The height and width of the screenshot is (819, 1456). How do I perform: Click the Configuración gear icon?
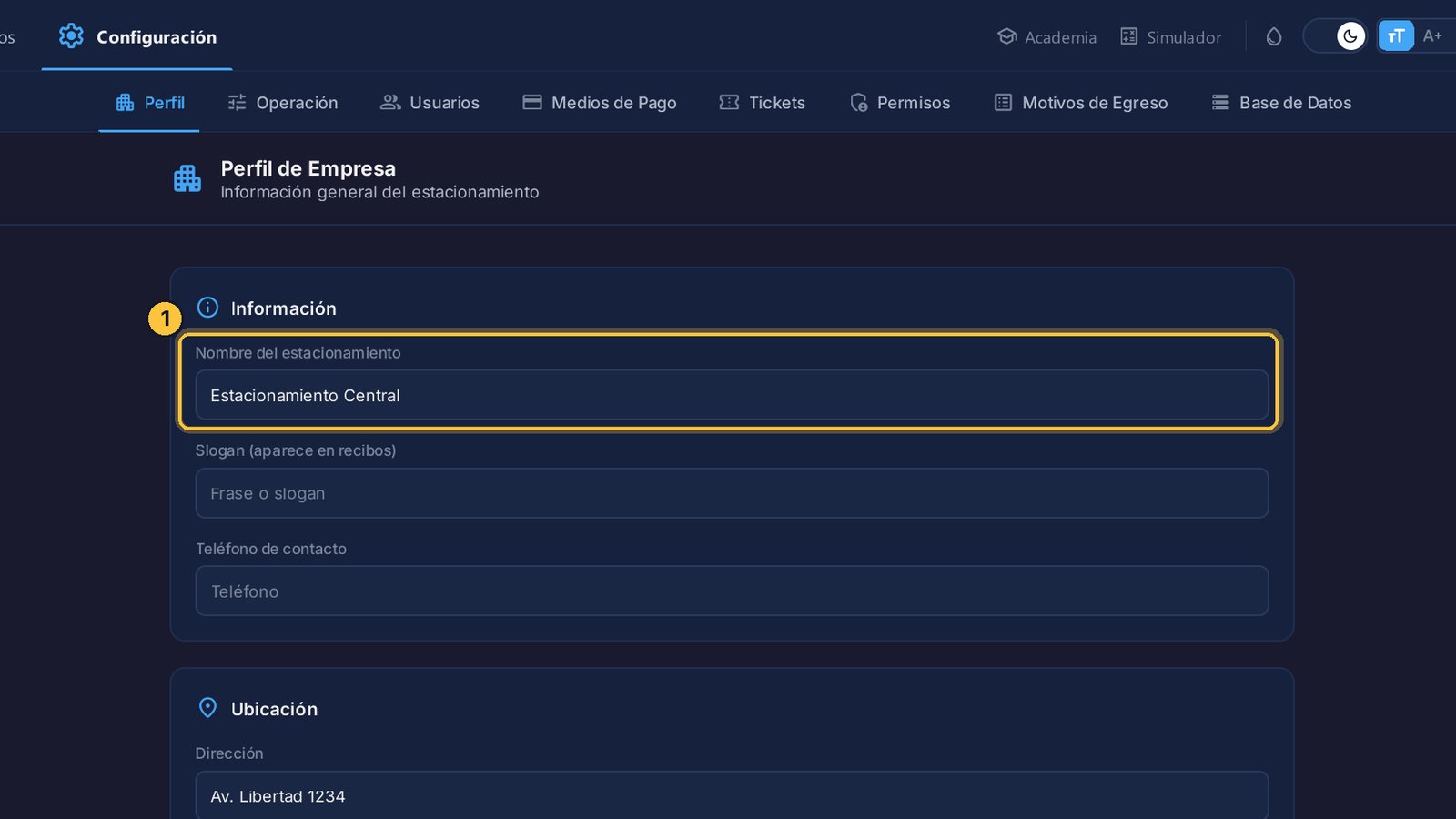coord(71,36)
